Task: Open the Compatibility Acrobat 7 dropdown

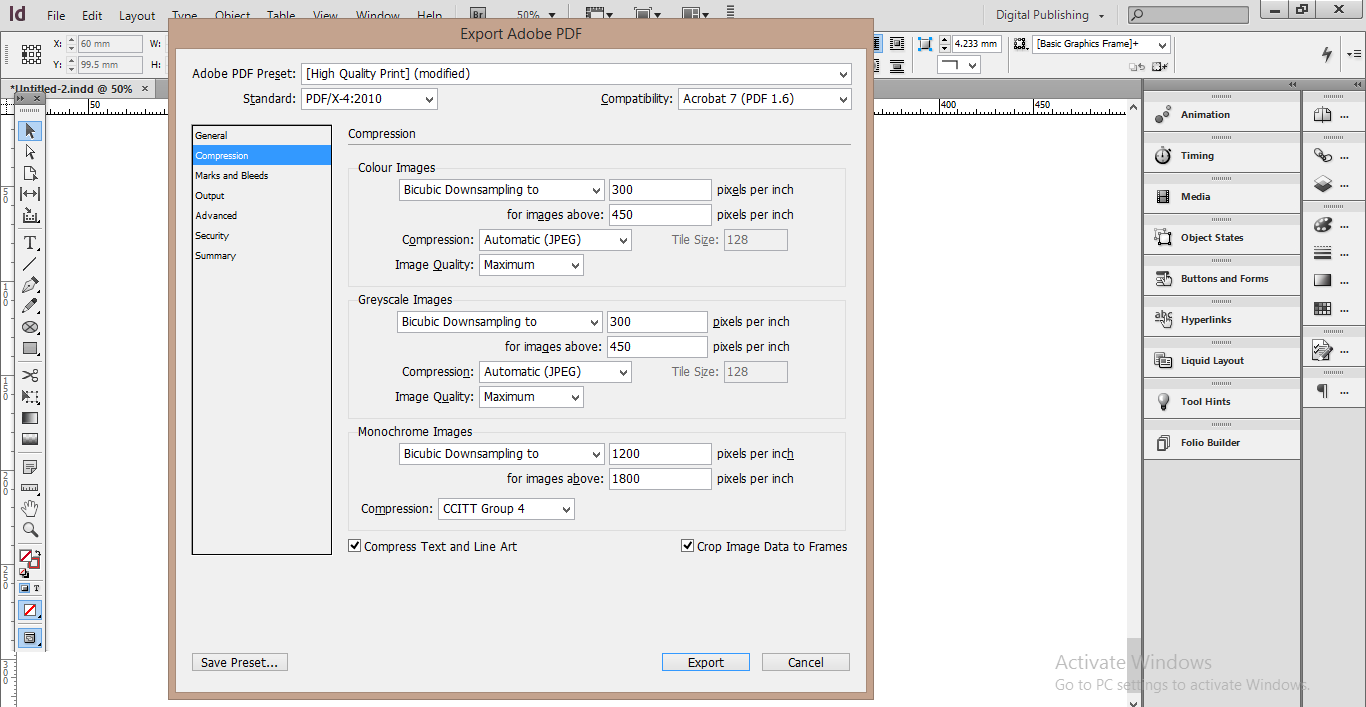Action: [765, 99]
